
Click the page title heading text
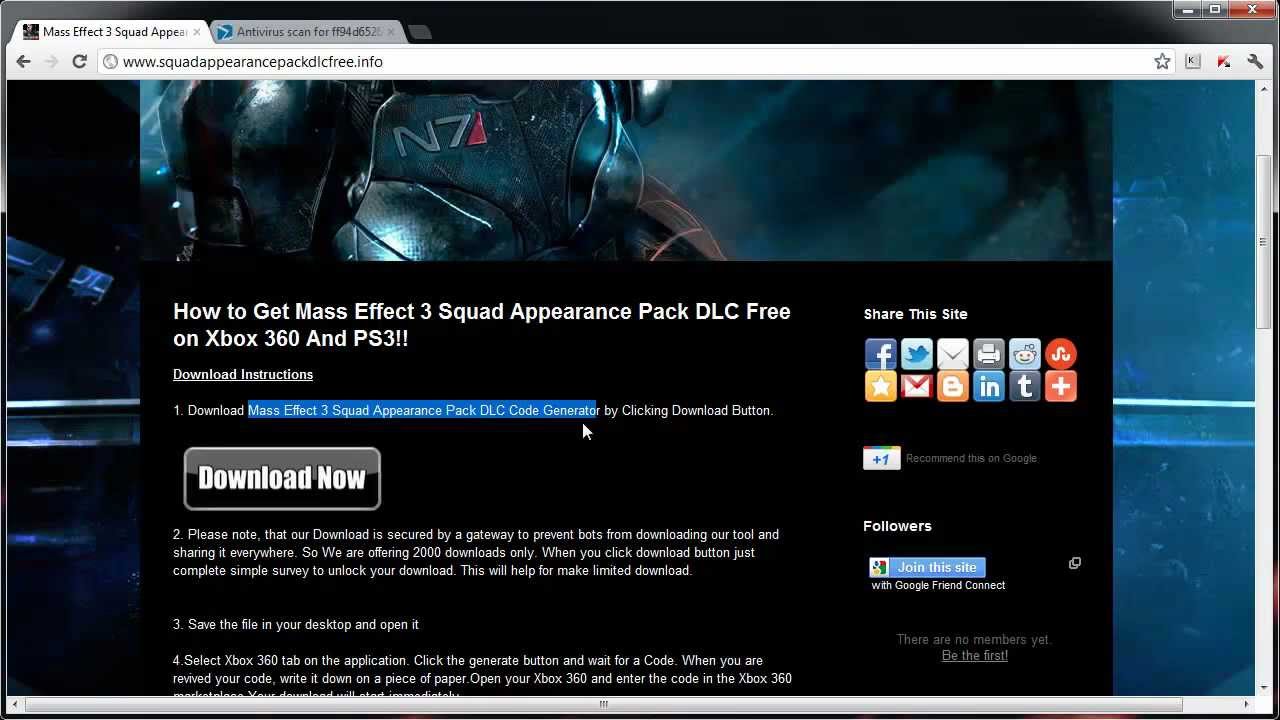(x=482, y=325)
